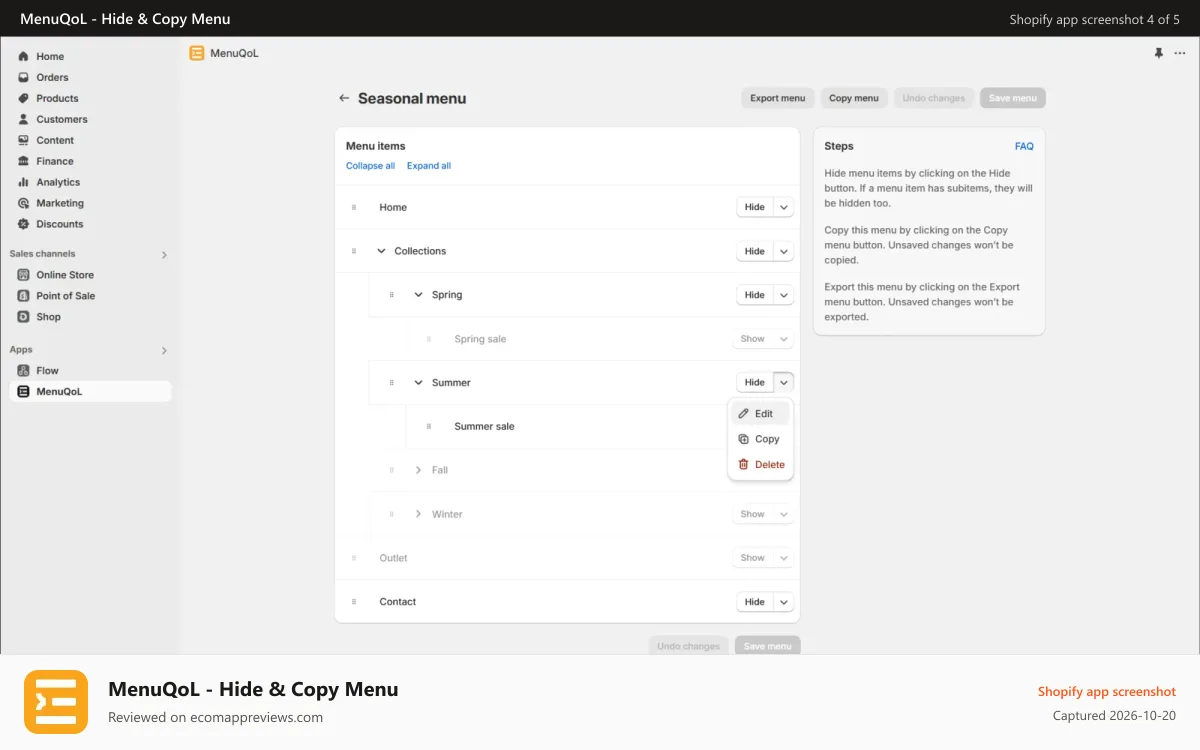1200x750 pixels.
Task: Click the drag handle for Summer sale
Action: pyautogui.click(x=429, y=427)
